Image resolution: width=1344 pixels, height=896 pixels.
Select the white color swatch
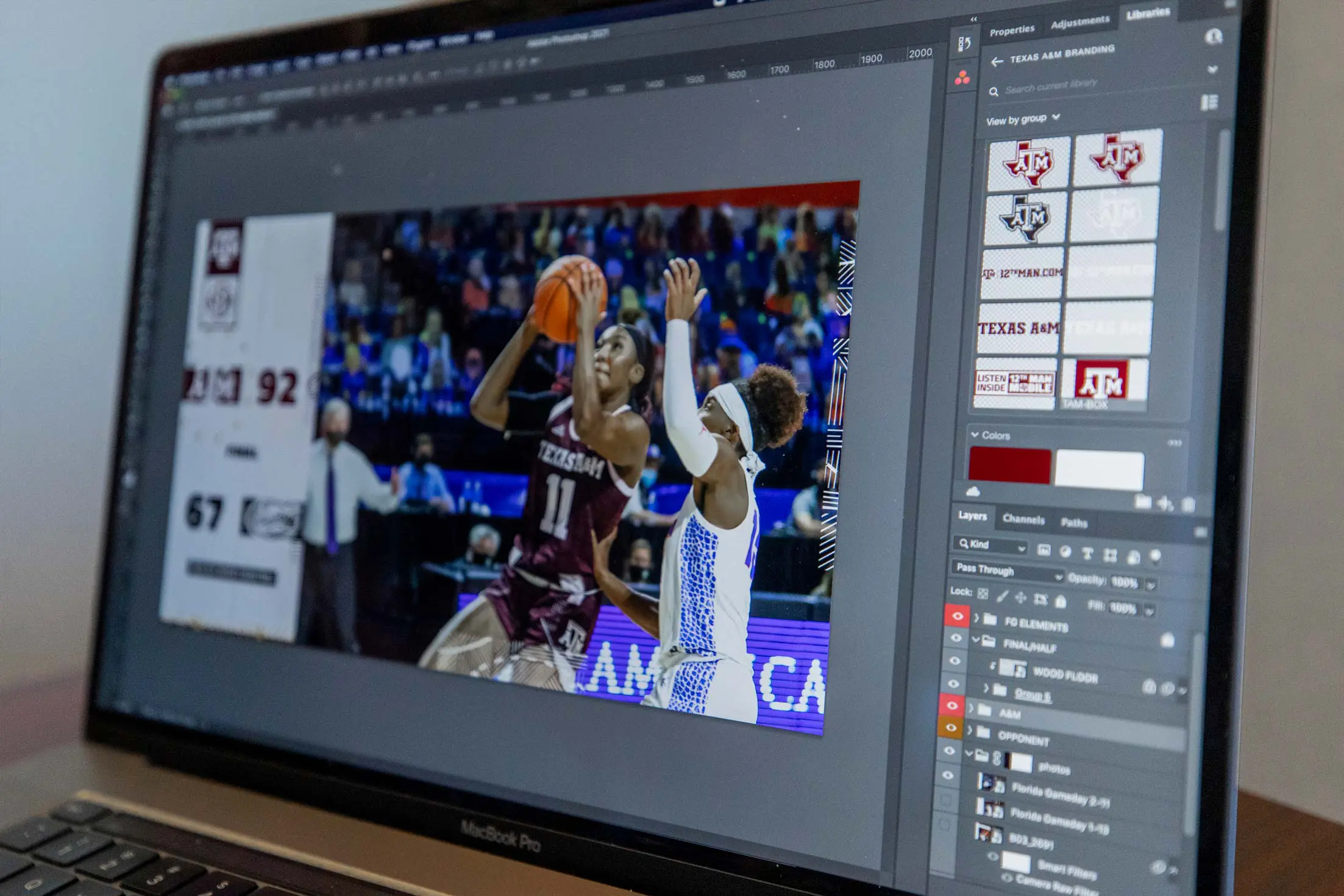pyautogui.click(x=1100, y=469)
